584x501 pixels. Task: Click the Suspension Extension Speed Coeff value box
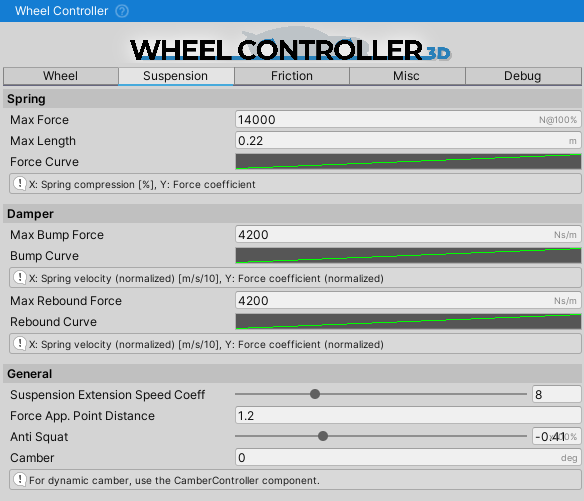click(x=556, y=394)
